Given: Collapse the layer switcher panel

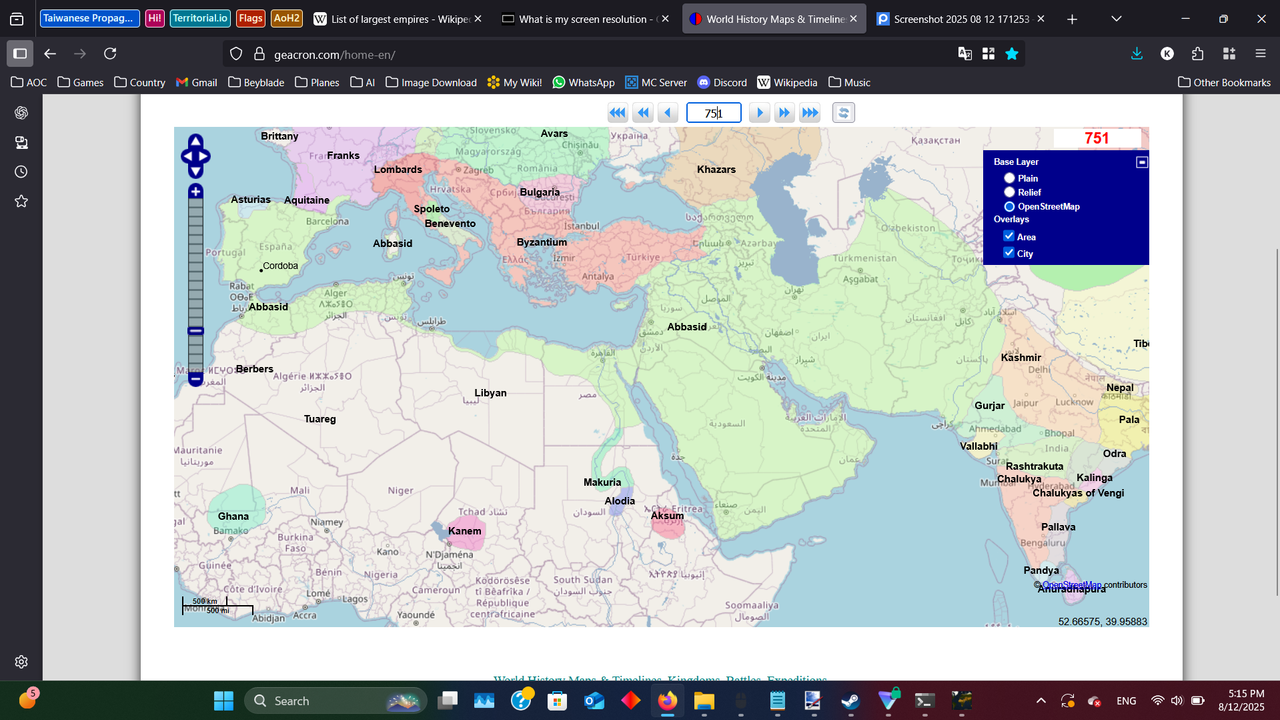Looking at the screenshot, I should (x=1142, y=162).
